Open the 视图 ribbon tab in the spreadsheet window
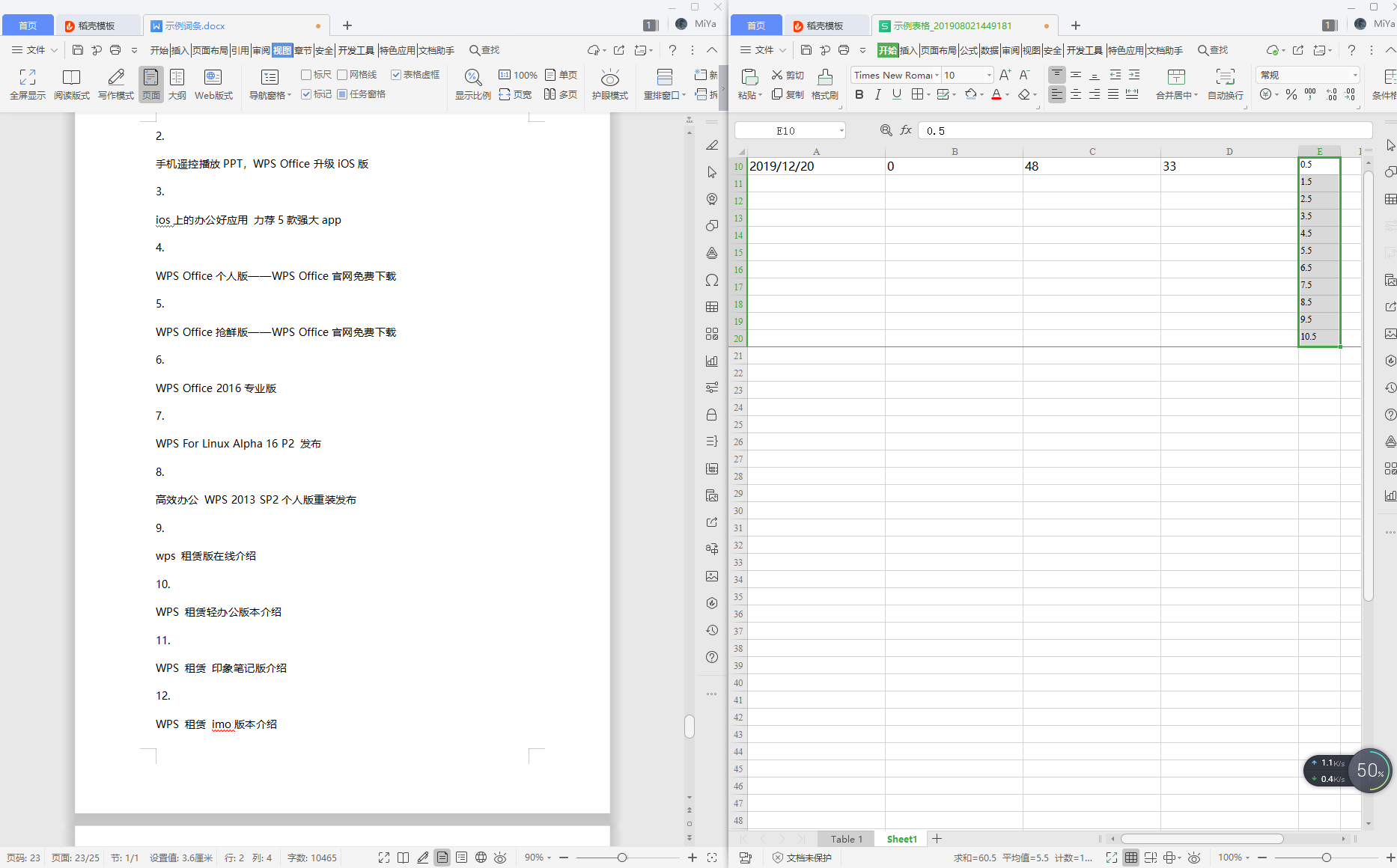1397x868 pixels. 1031,50
